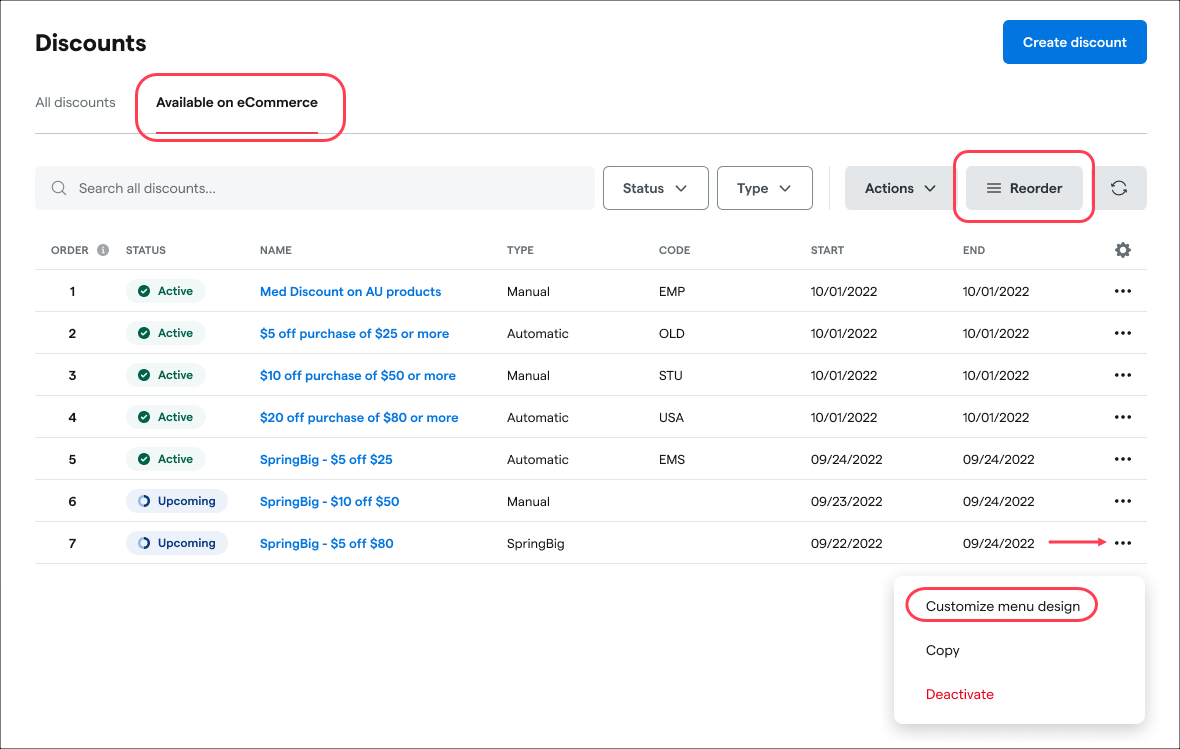Open the Actions dropdown
1180x749 pixels.
pyautogui.click(x=900, y=188)
